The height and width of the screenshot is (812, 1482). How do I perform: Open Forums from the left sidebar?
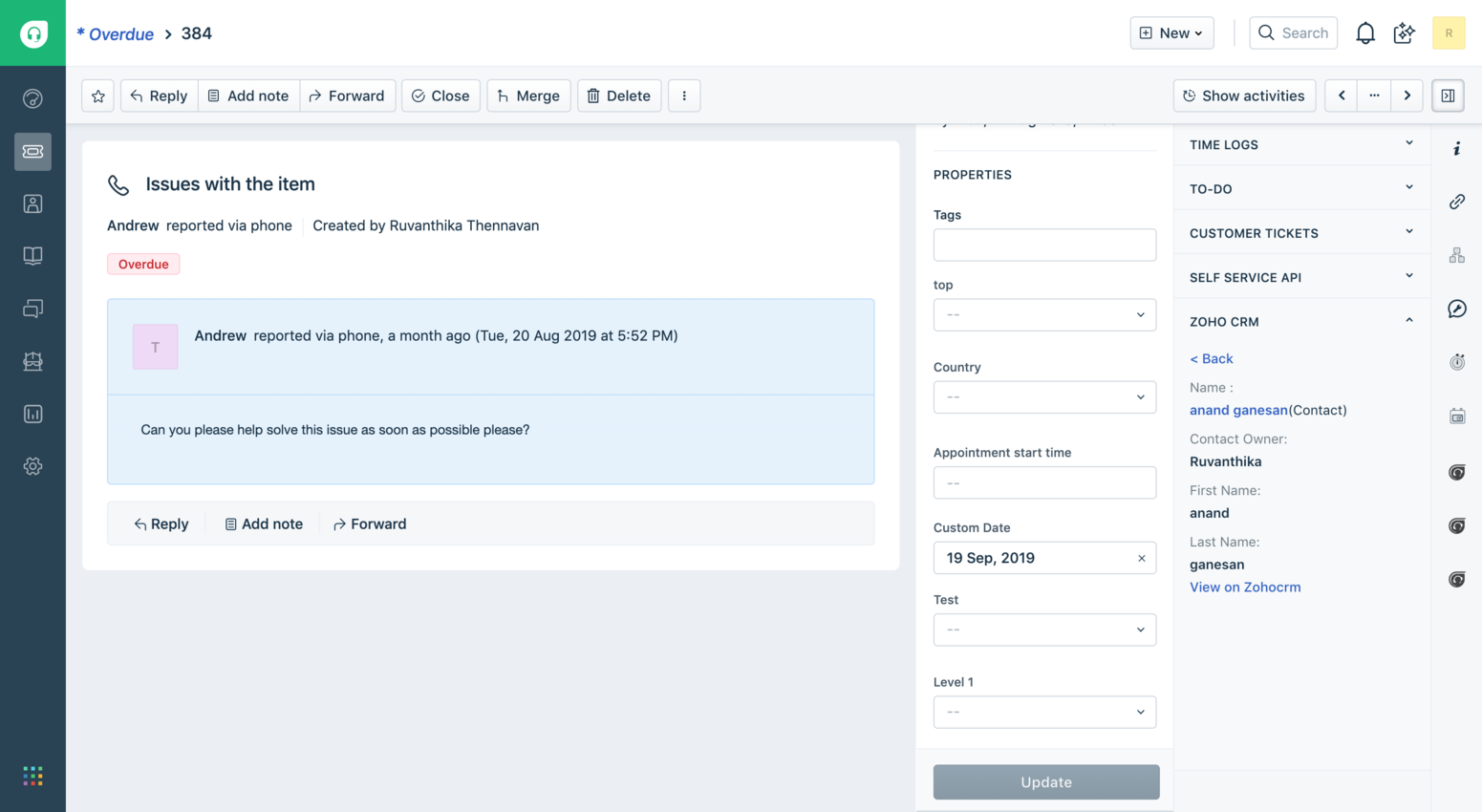33,308
